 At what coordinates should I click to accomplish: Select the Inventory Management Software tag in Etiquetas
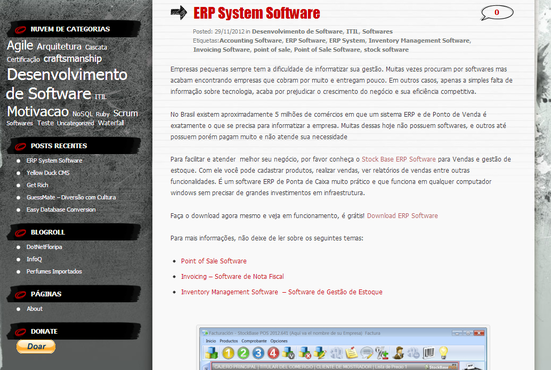point(420,40)
